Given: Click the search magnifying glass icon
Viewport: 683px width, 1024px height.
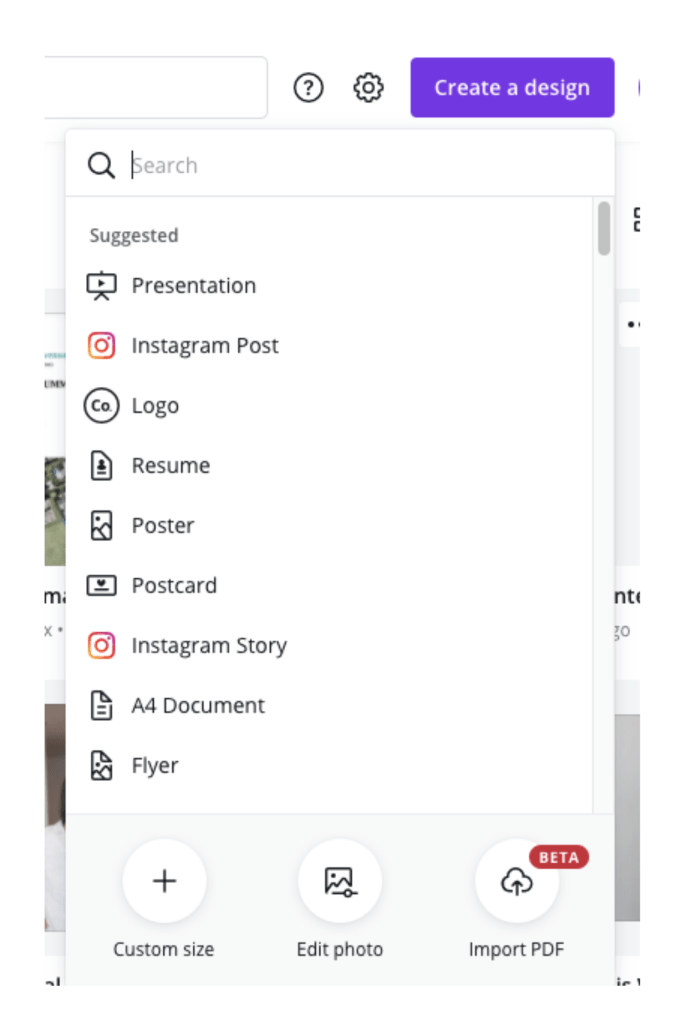Looking at the screenshot, I should pos(101,164).
